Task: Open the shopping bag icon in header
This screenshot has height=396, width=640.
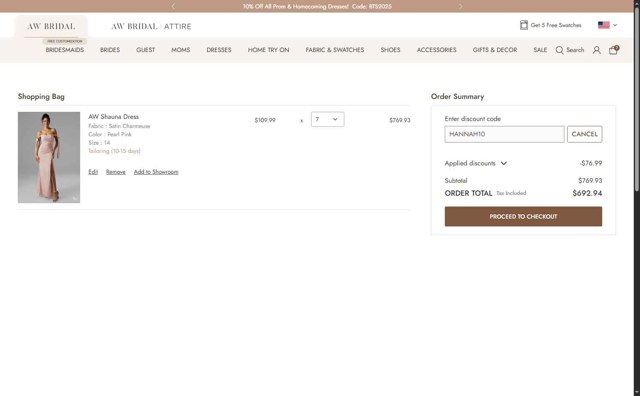Action: point(613,50)
